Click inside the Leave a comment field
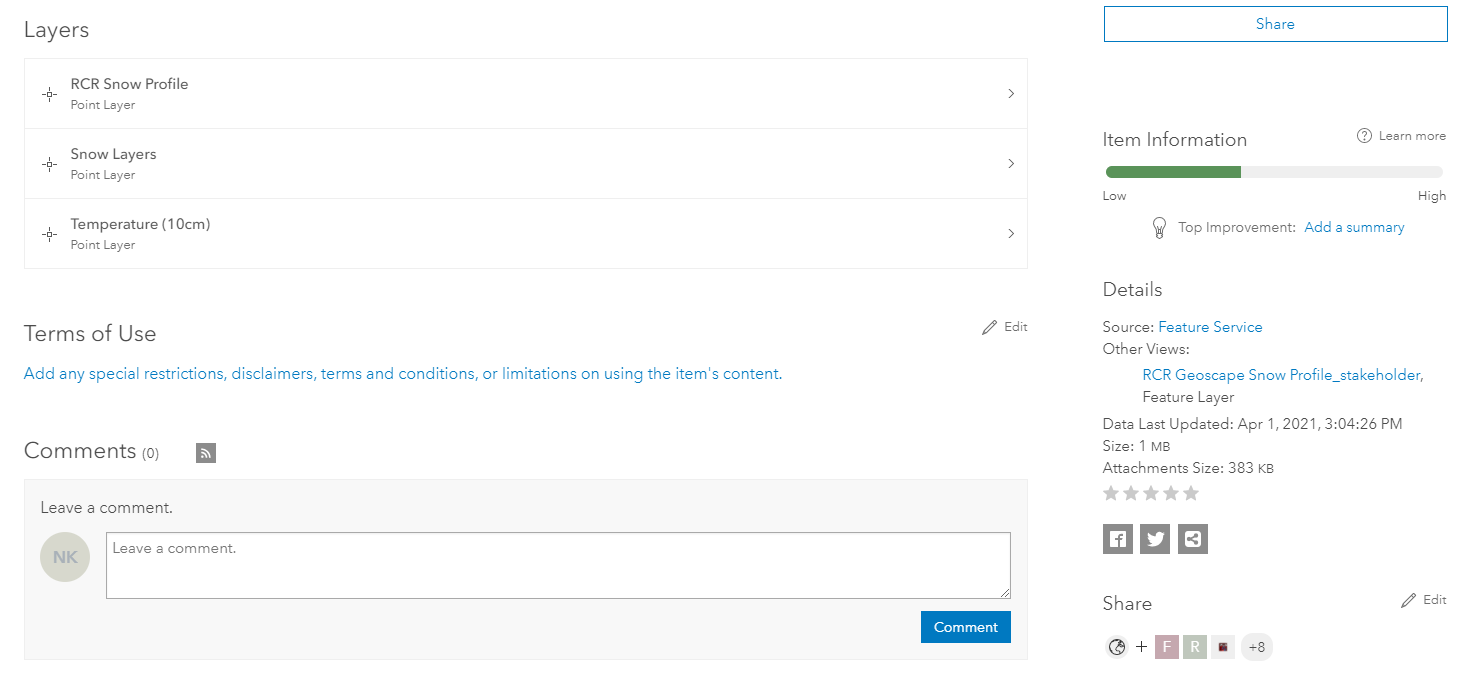Screen dimensions: 1476x687 [558, 565]
